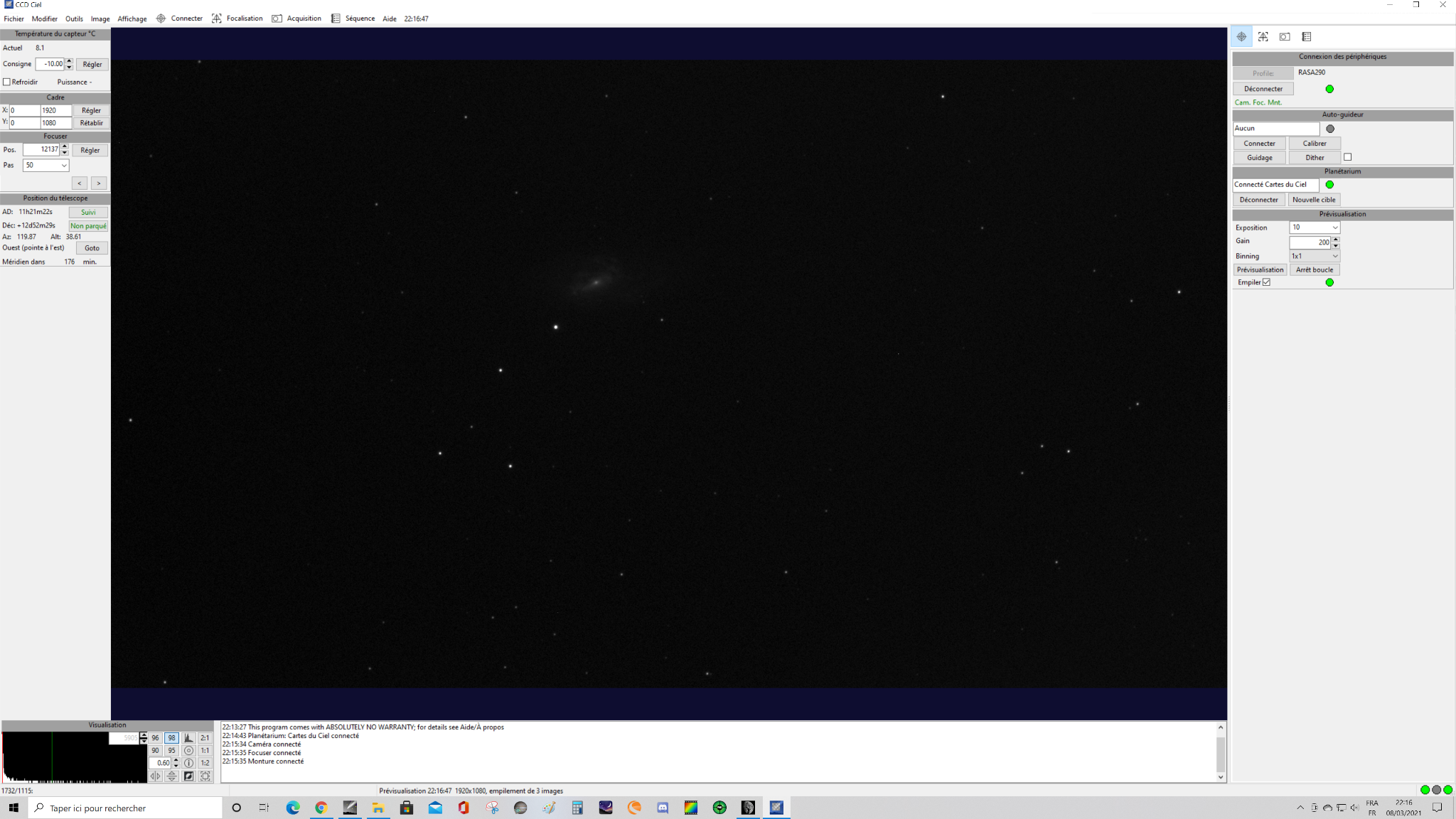
Task: Select histogram clipping 90
Action: pos(155,750)
